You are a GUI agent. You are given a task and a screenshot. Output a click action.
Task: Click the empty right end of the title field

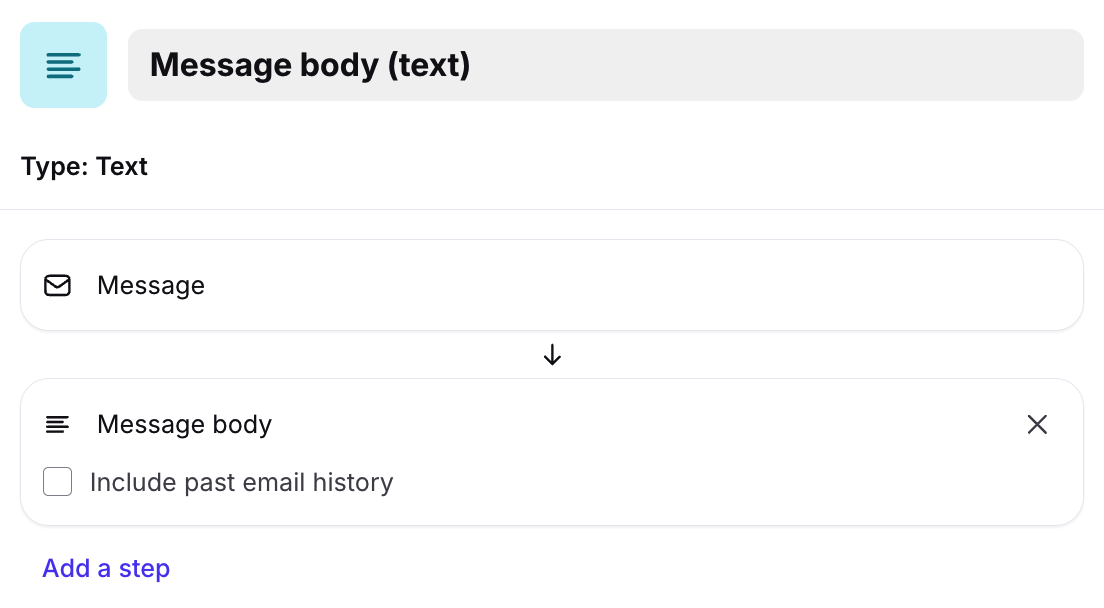950,65
